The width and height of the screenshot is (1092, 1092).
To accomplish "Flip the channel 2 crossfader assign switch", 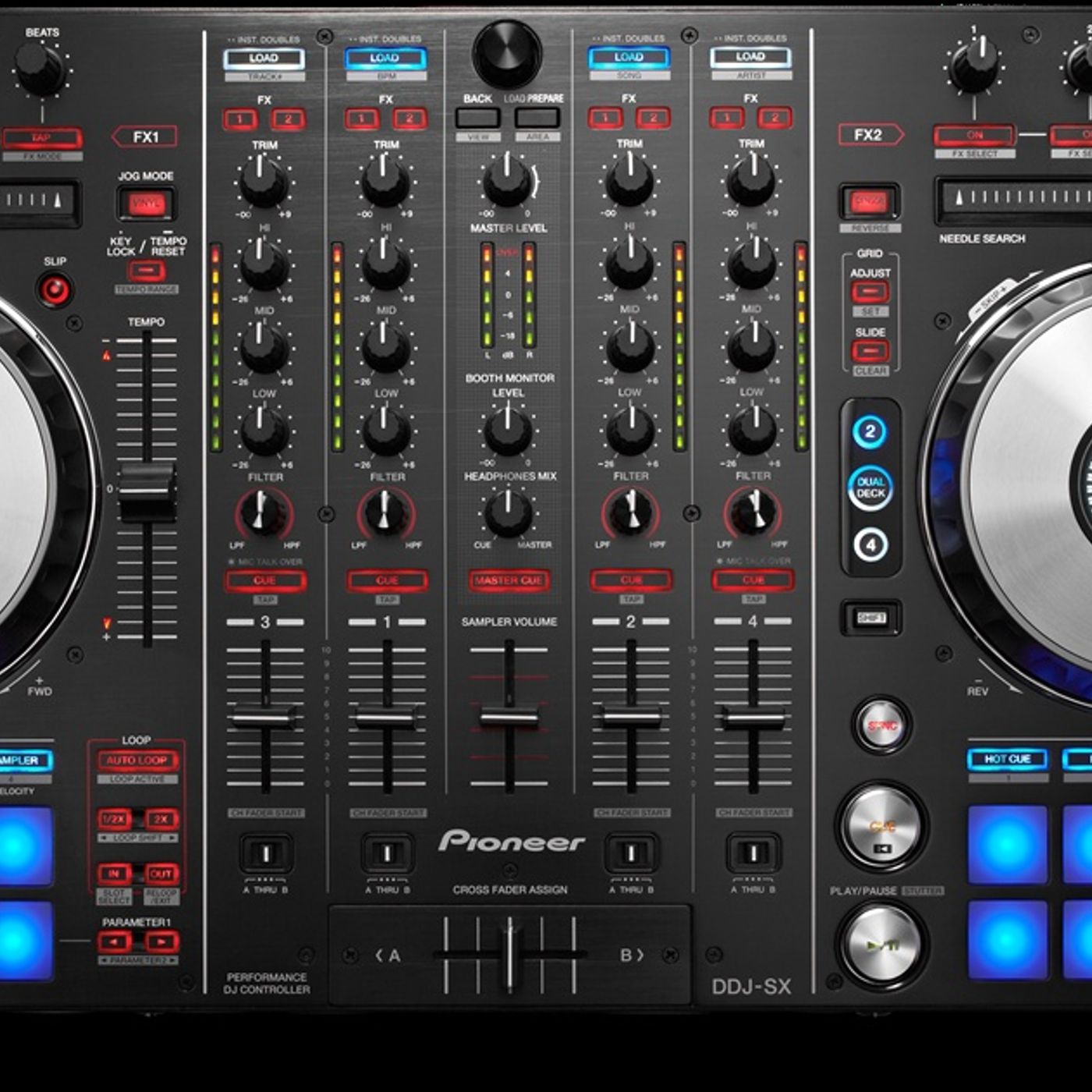I will click(631, 853).
